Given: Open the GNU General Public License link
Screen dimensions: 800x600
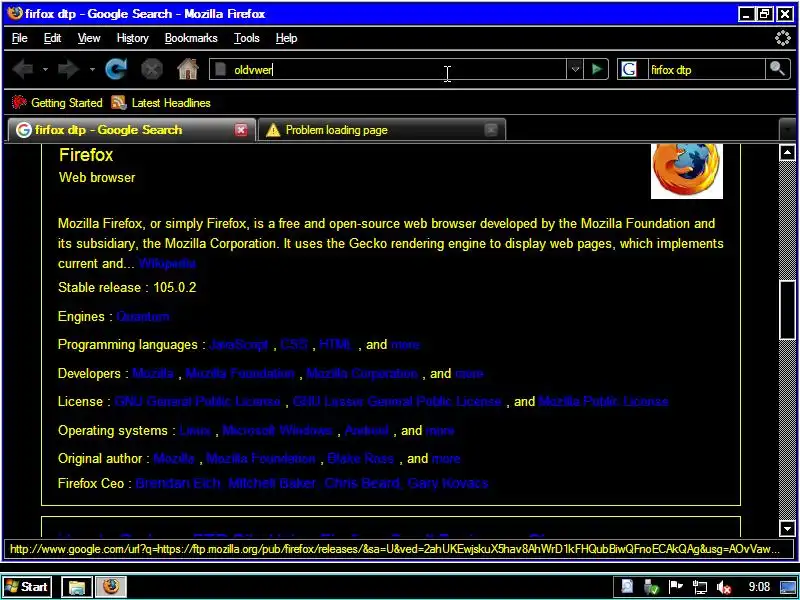Looking at the screenshot, I should pyautogui.click(x=197, y=402).
